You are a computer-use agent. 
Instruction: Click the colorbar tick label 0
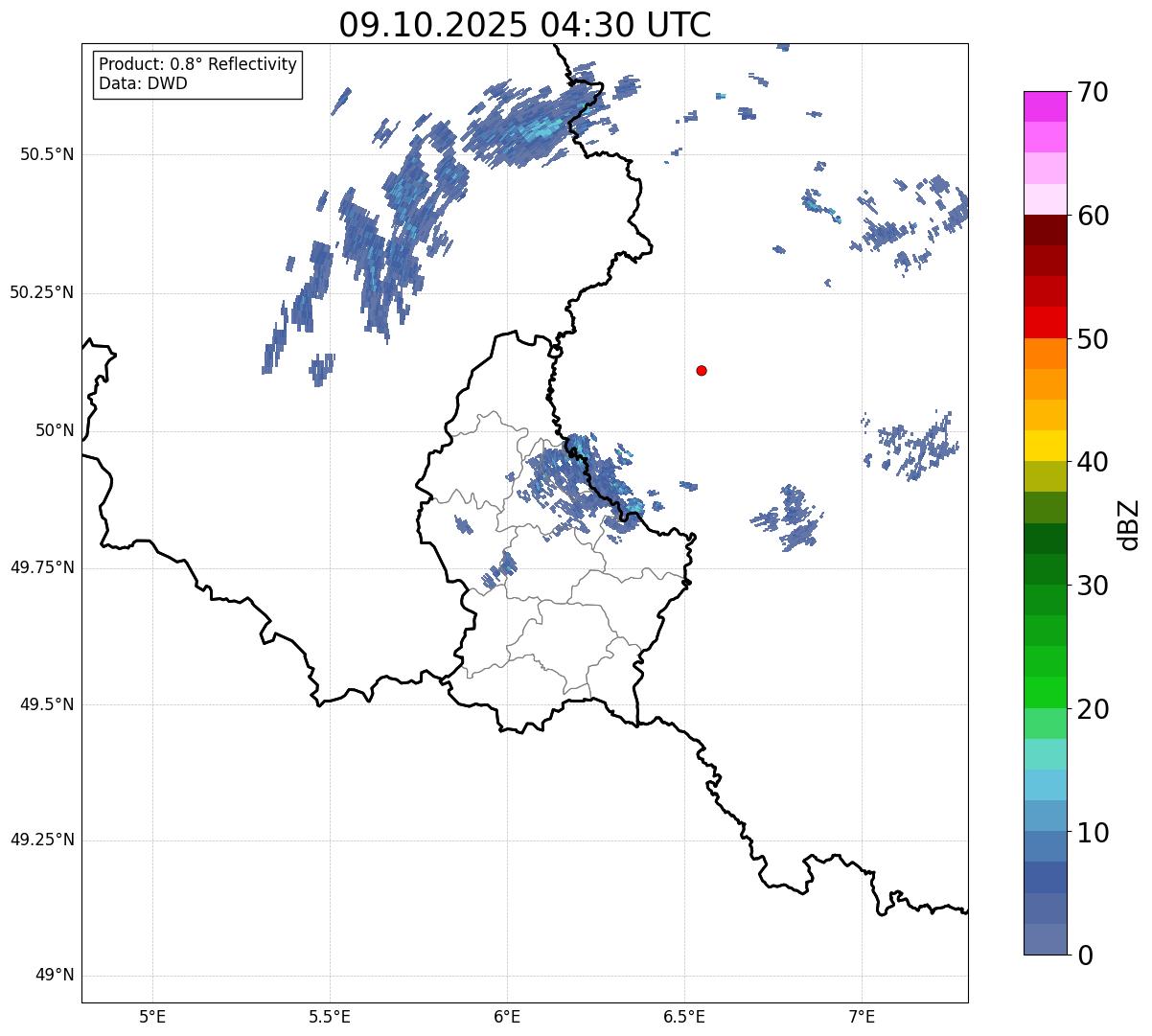point(1084,955)
